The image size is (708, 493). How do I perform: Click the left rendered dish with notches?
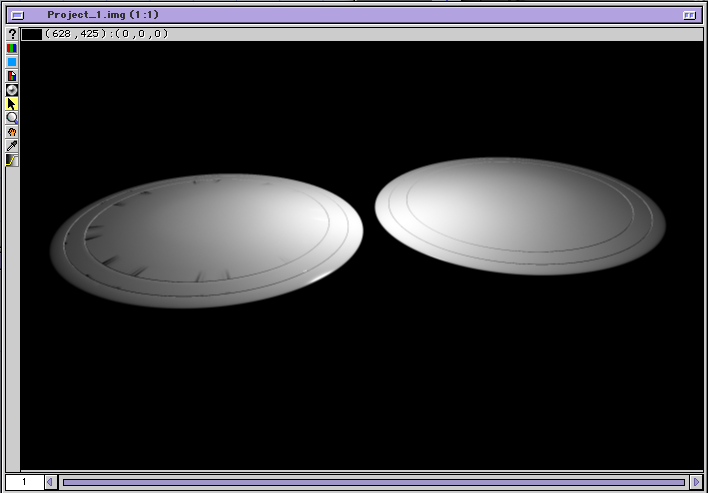pyautogui.click(x=206, y=241)
